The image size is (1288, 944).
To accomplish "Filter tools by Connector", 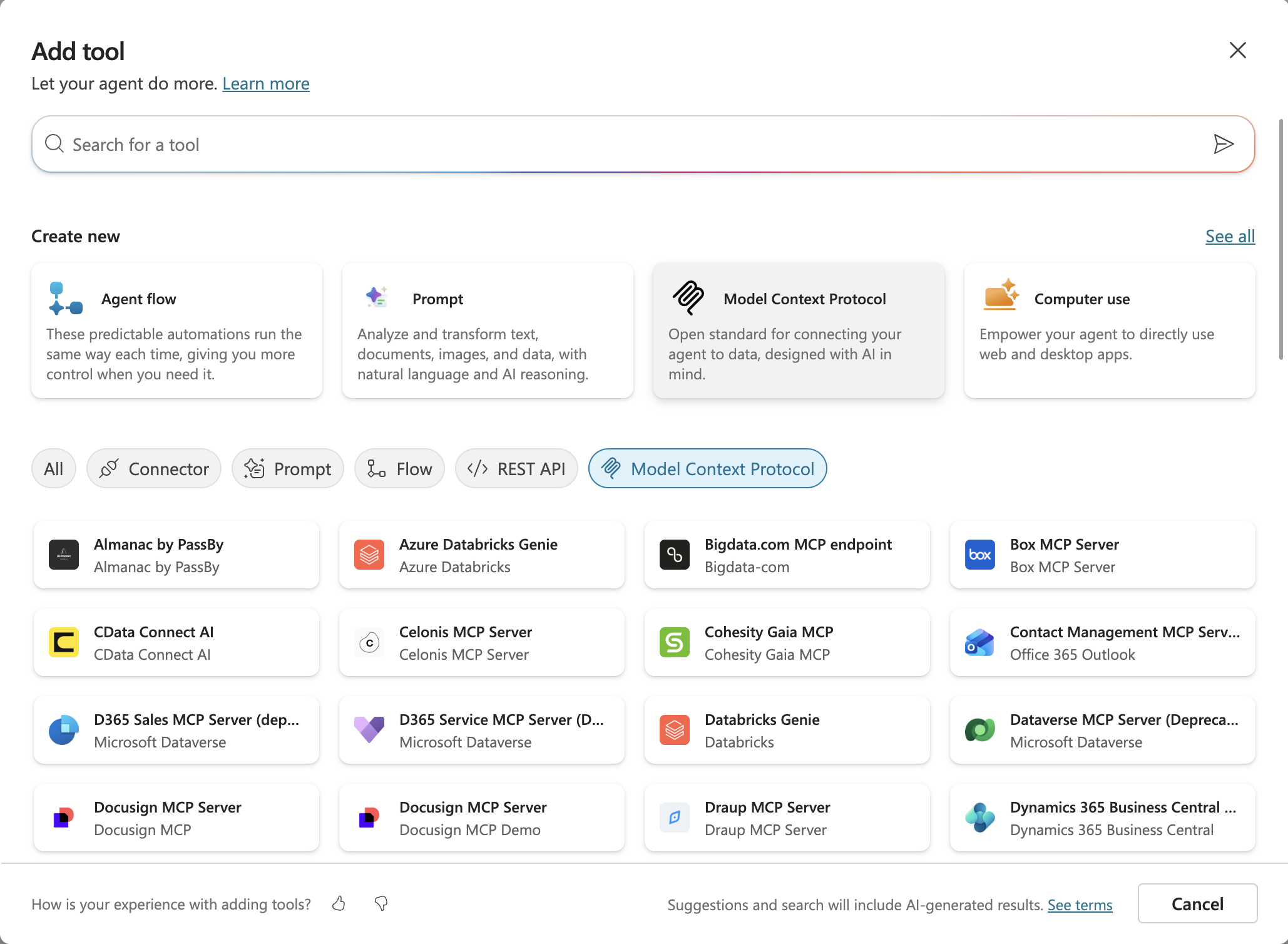I will pyautogui.click(x=154, y=468).
